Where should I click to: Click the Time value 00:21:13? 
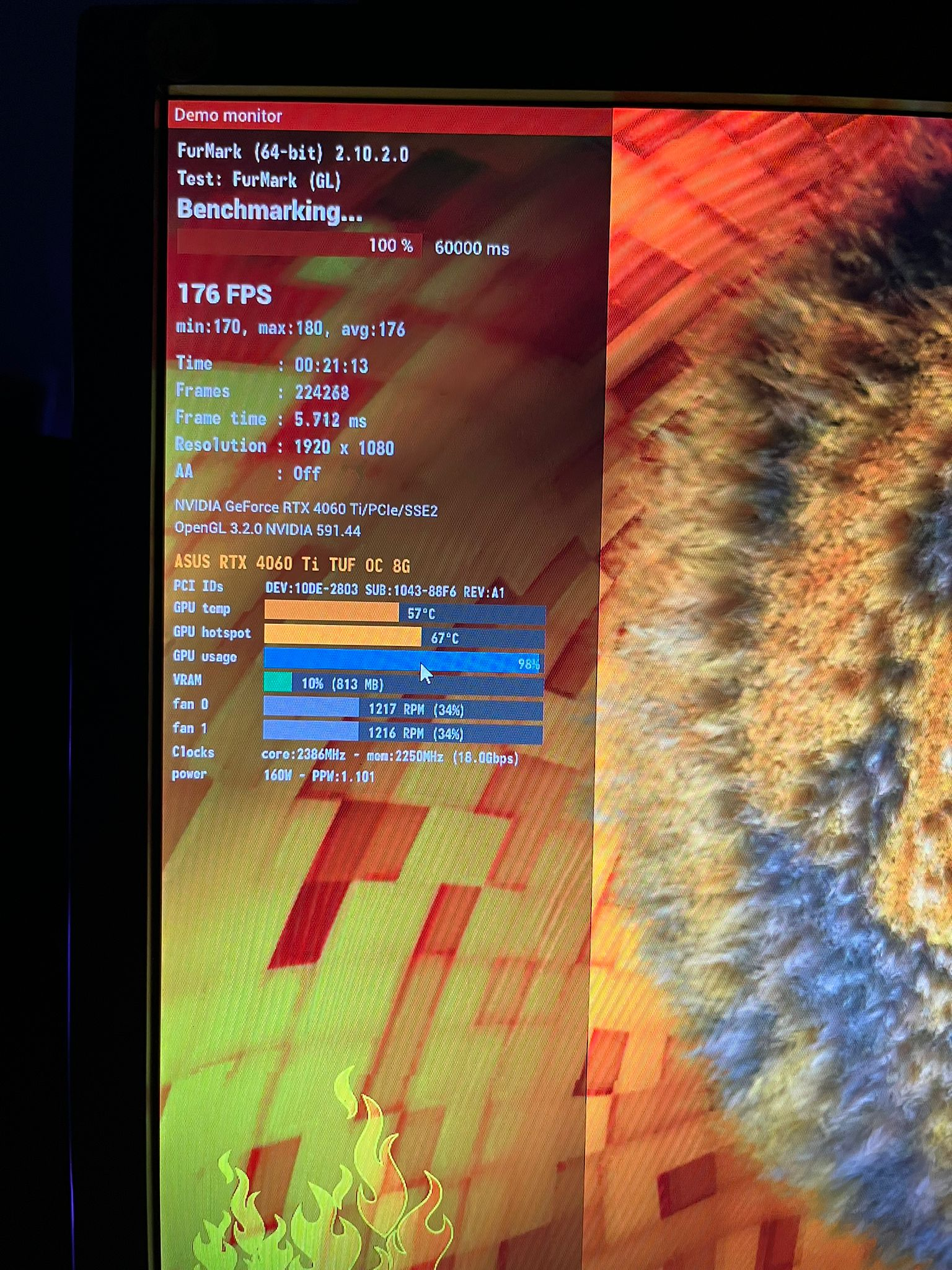coord(332,365)
